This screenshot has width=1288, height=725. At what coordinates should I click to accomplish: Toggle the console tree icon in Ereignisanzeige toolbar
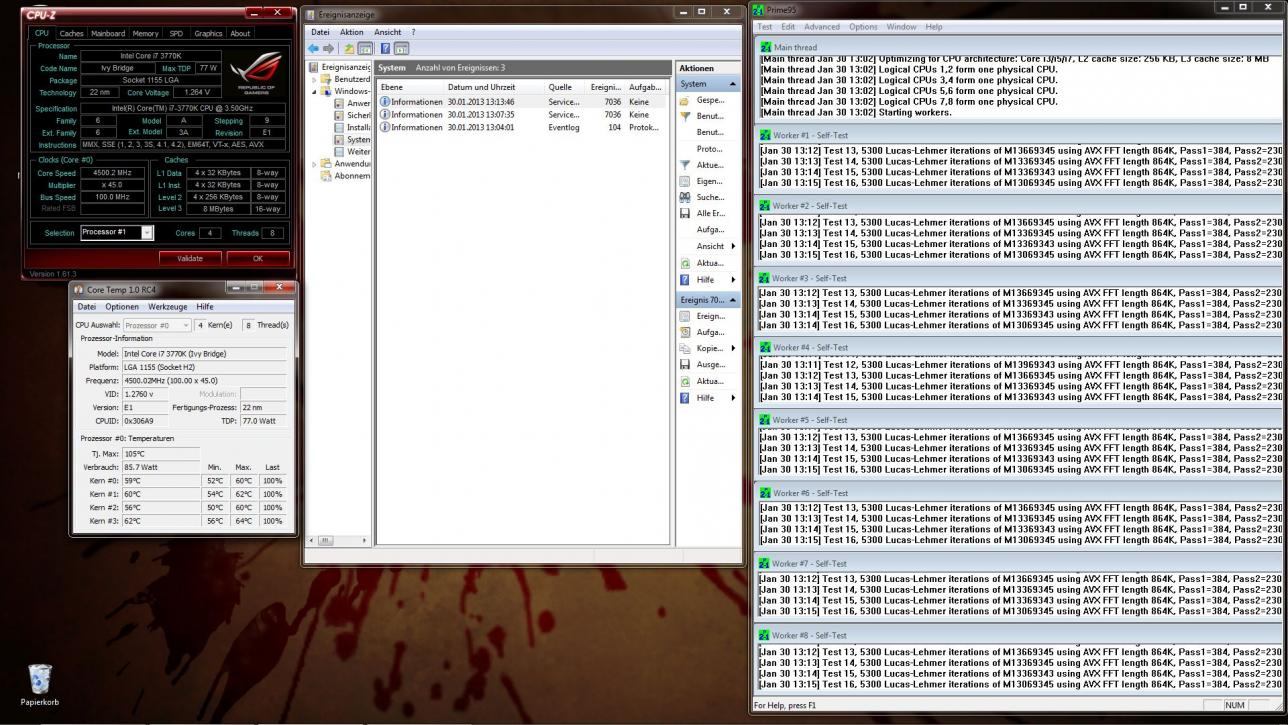point(365,48)
